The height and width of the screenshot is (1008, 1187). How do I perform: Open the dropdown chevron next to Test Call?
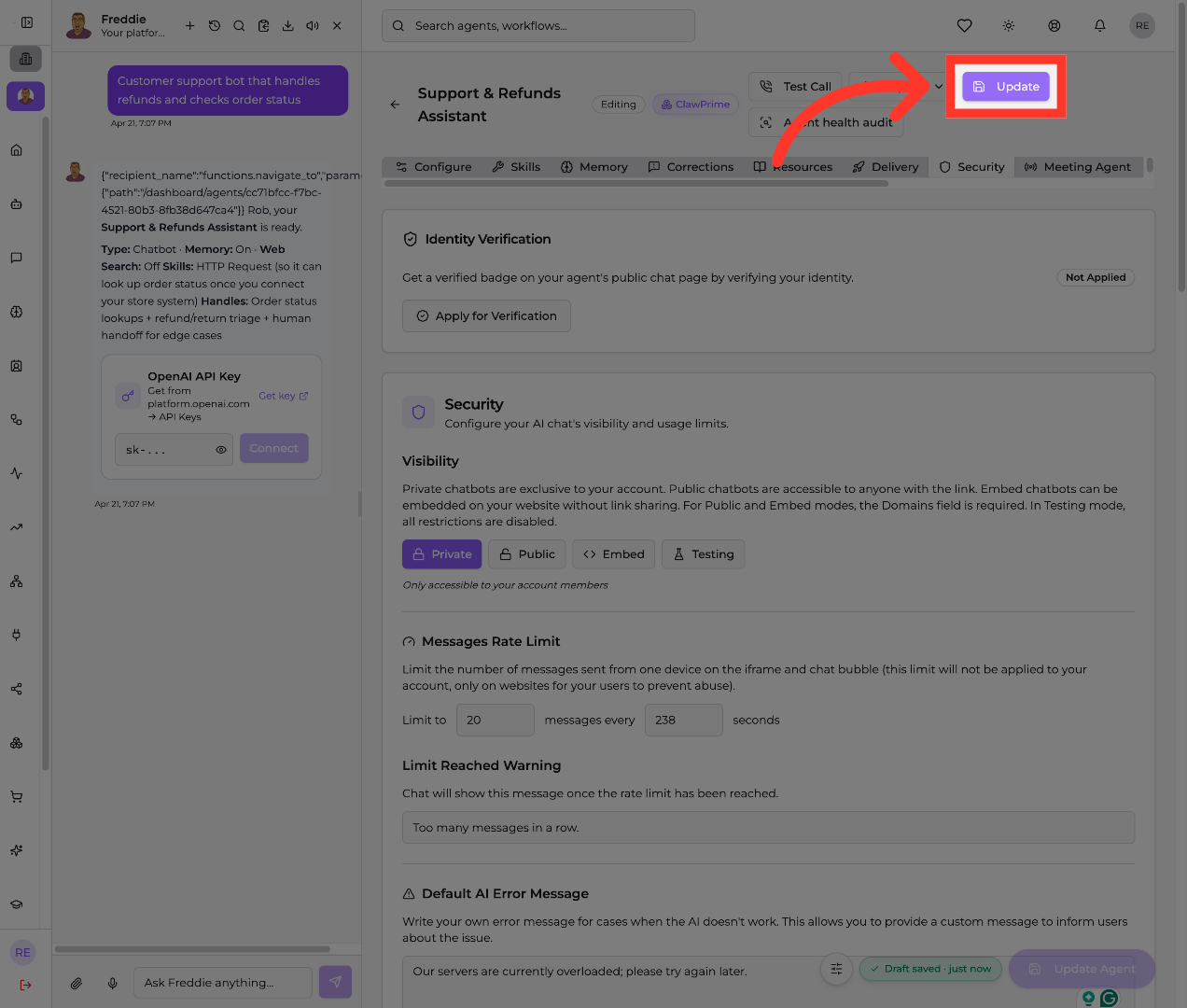coord(938,87)
